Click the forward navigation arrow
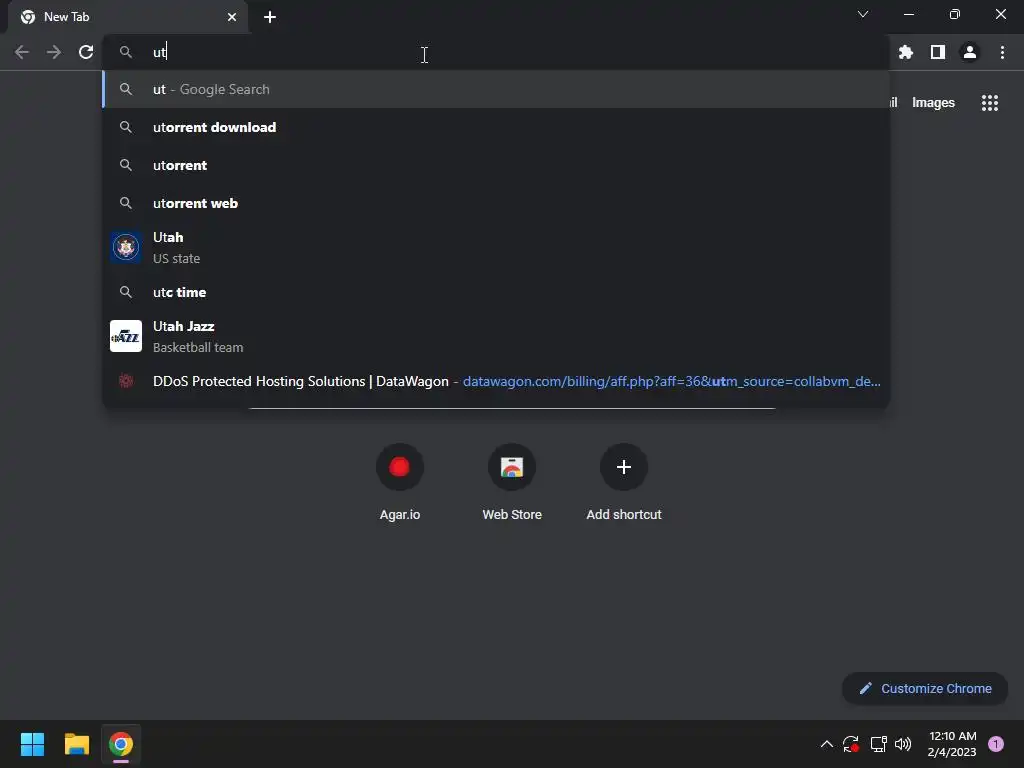The height and width of the screenshot is (768, 1024). pyautogui.click(x=54, y=52)
